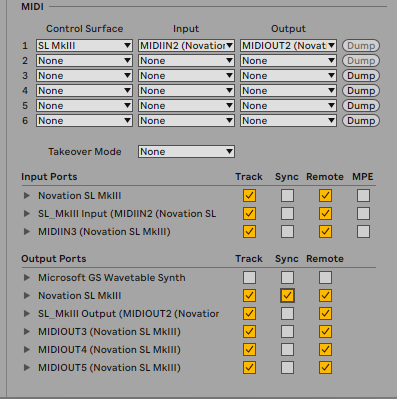Open Control Surface dropdown in row 6
Screen dimensions: 397x399
(x=84, y=121)
